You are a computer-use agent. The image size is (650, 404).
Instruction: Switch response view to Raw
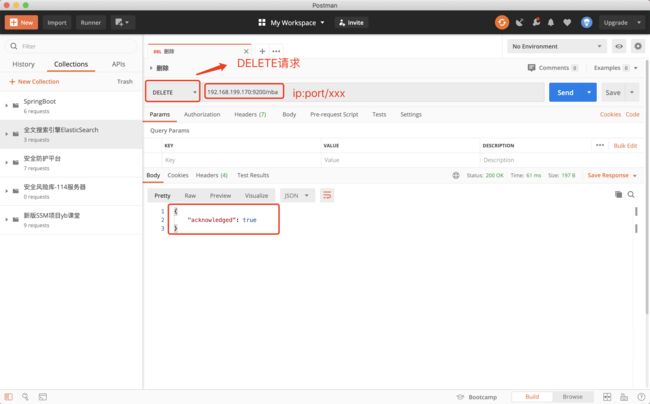click(190, 196)
